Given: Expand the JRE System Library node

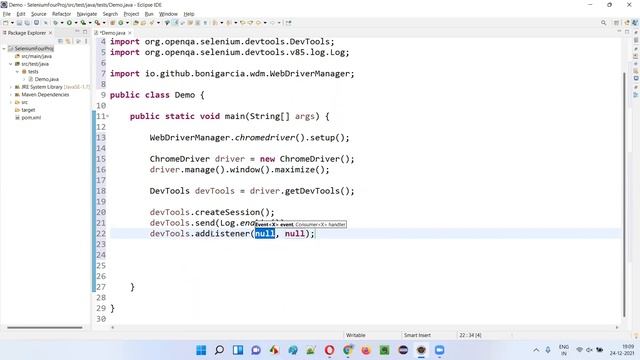Looking at the screenshot, I should (11, 87).
